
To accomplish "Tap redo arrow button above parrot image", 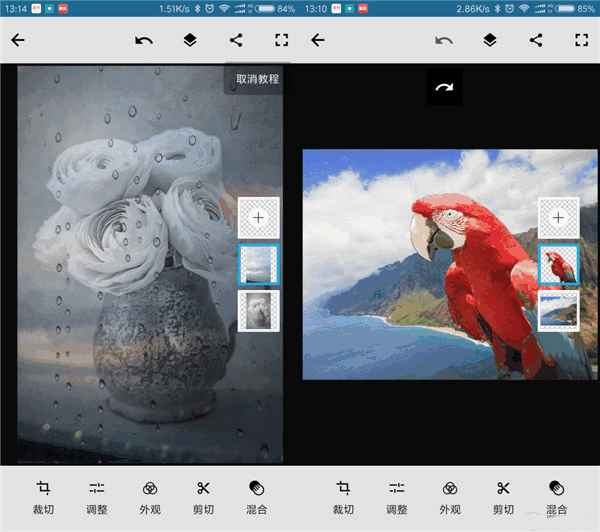I will 444,87.
